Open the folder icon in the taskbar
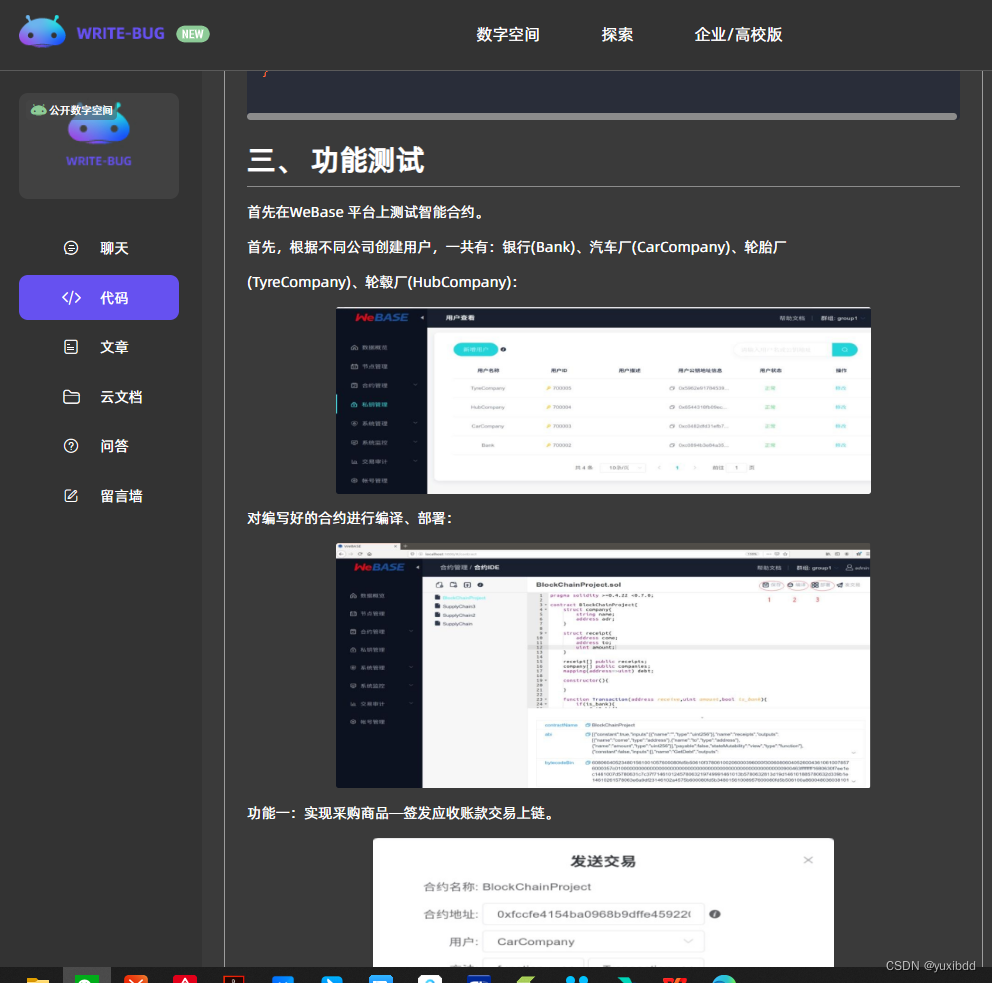This screenshot has width=992, height=983. click(39, 977)
